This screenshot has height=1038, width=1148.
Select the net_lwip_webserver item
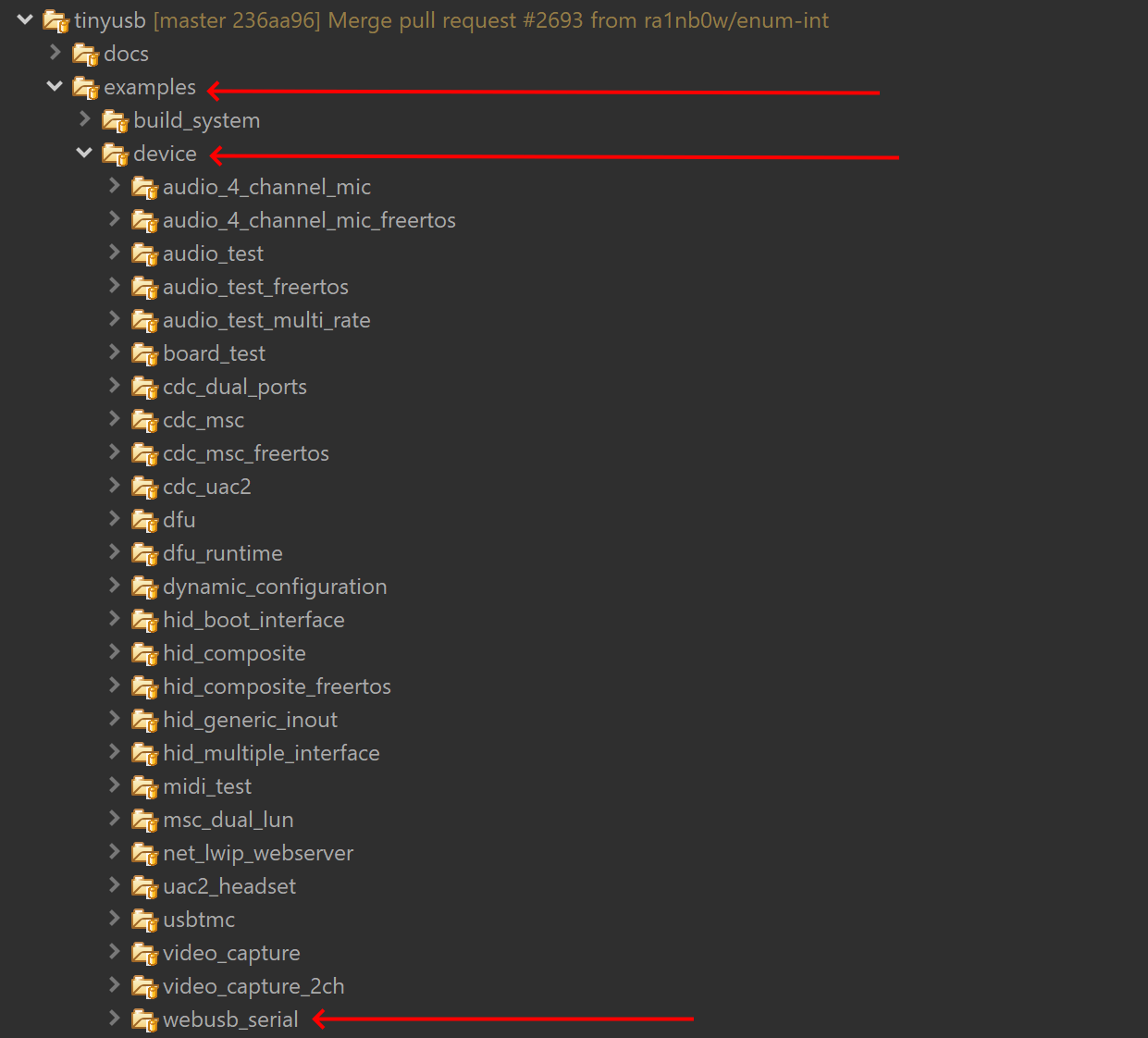pyautogui.click(x=258, y=853)
